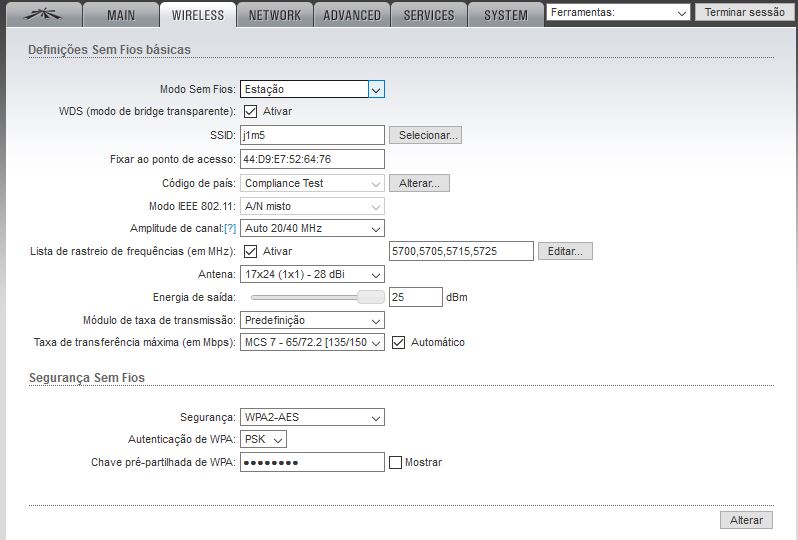The width and height of the screenshot is (798, 540).
Task: Open the Segurança dropdown
Action: [x=312, y=417]
